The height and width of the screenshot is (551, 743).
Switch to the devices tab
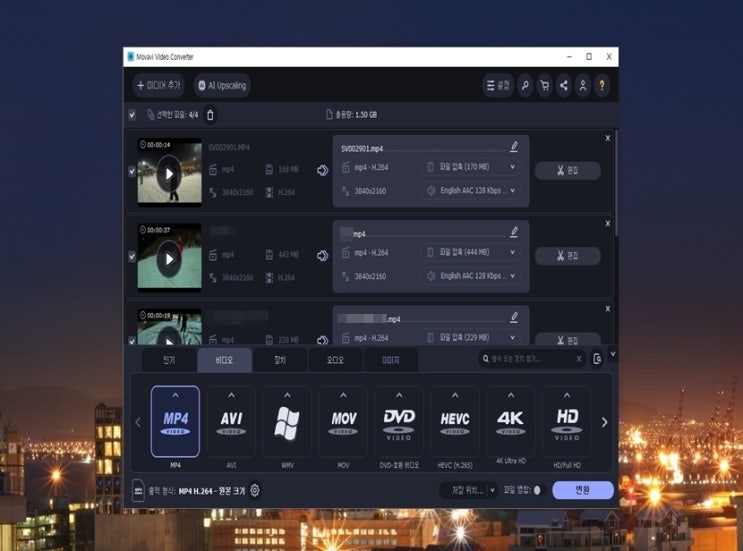(x=280, y=360)
